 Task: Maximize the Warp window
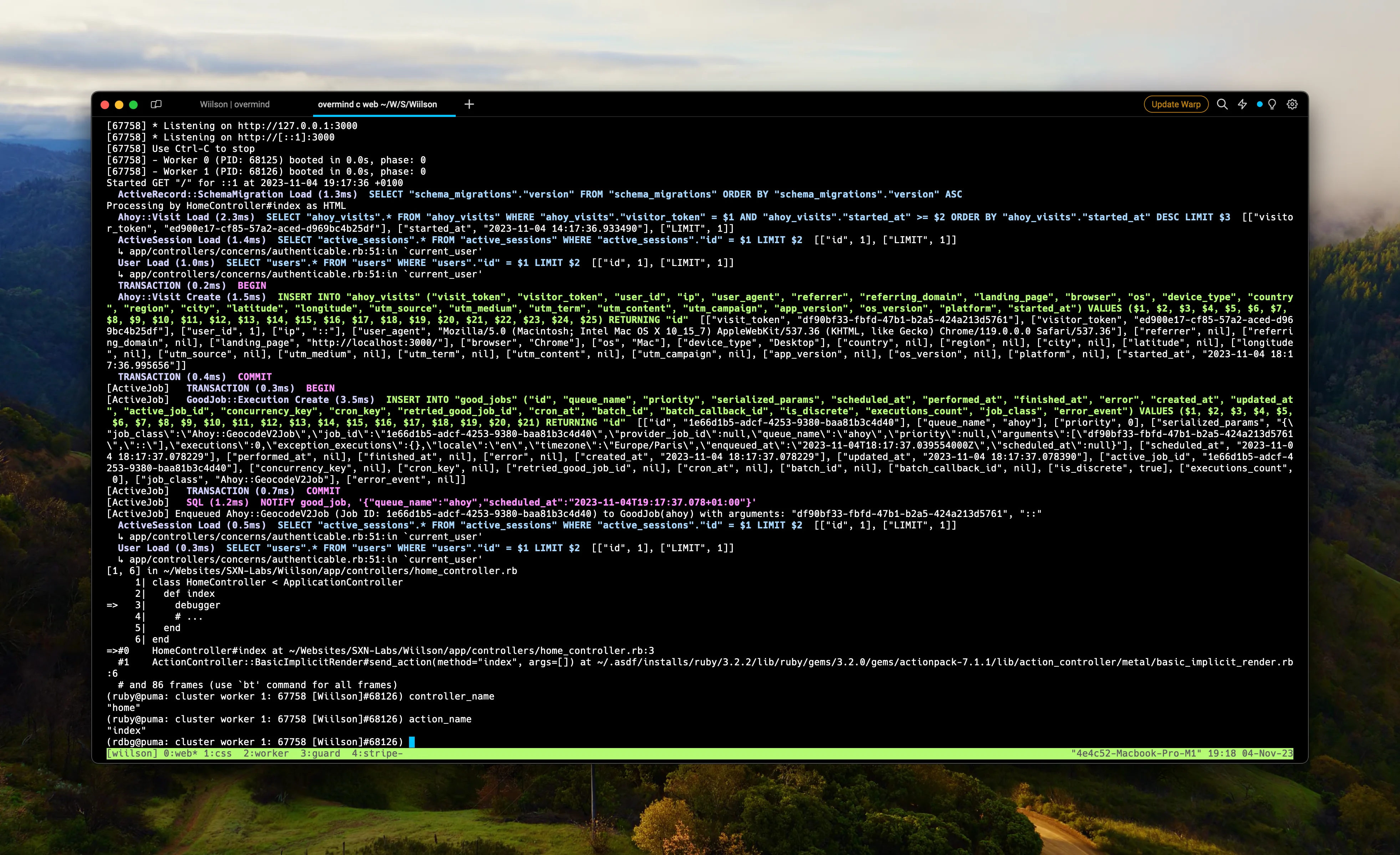pos(133,104)
